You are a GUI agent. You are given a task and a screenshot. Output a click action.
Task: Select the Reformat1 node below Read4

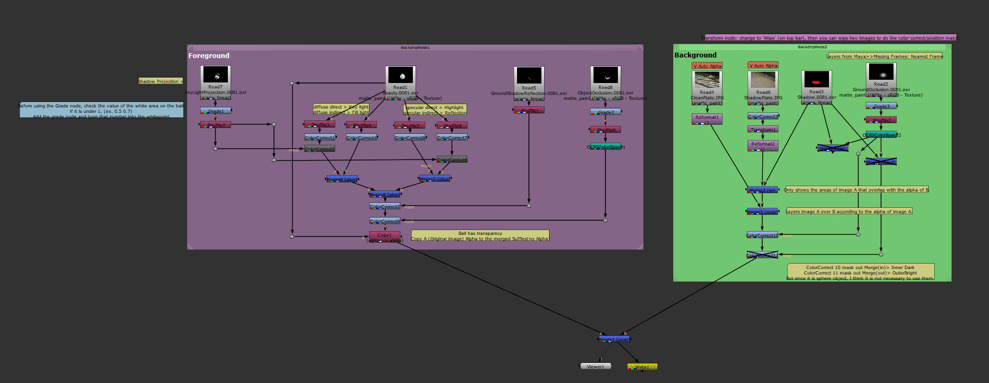pyautogui.click(x=707, y=119)
